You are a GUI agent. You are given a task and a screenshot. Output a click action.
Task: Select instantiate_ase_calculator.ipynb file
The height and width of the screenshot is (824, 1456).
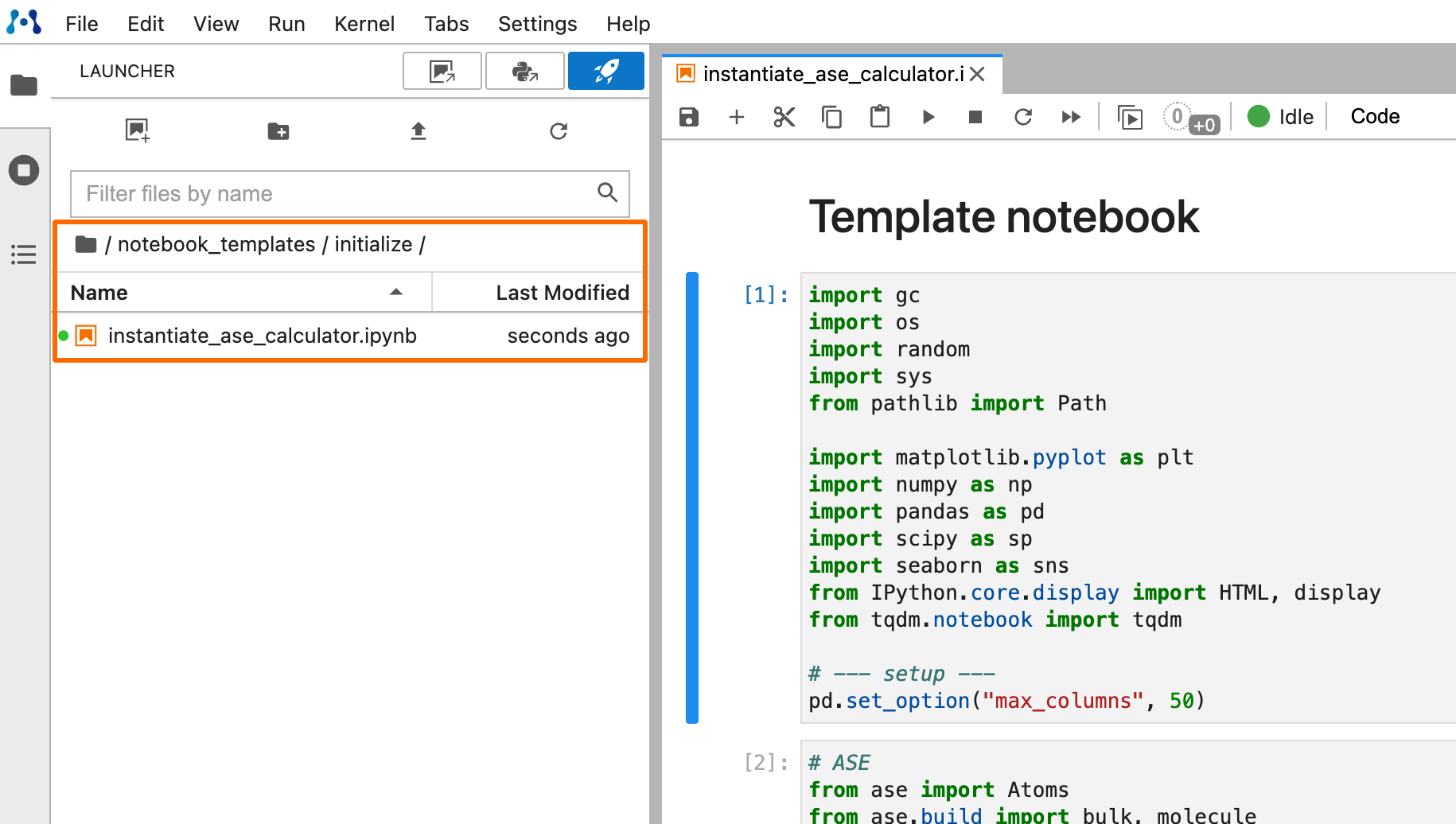coord(350,336)
